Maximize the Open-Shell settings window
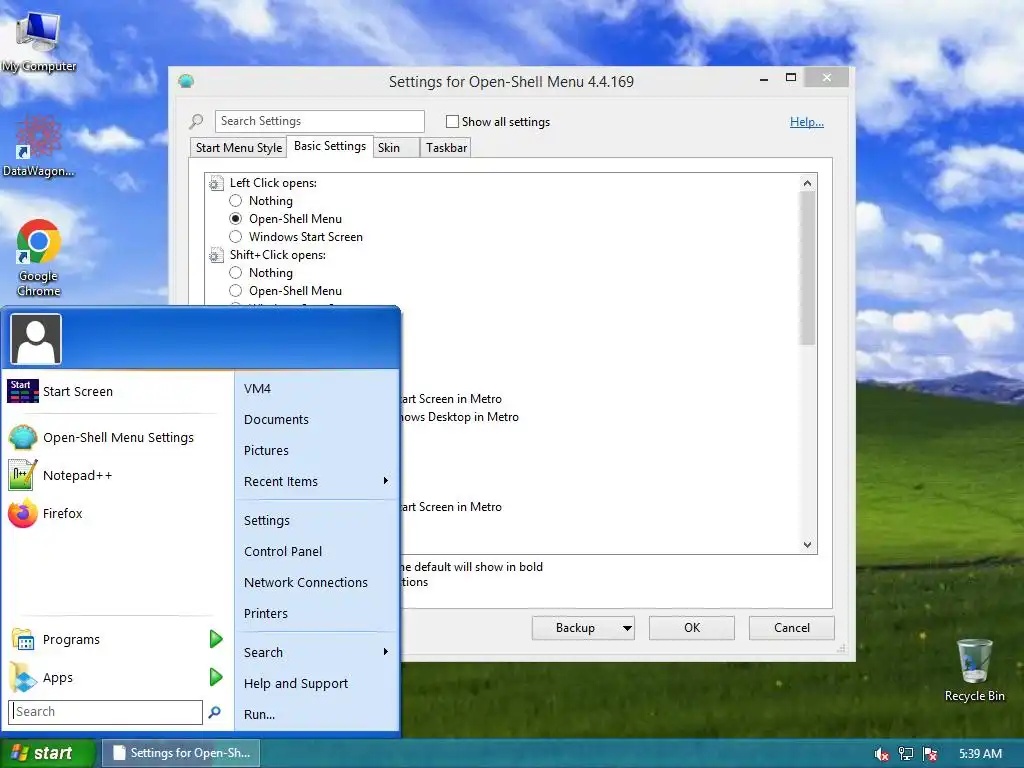Viewport: 1024px width, 768px height. [791, 78]
